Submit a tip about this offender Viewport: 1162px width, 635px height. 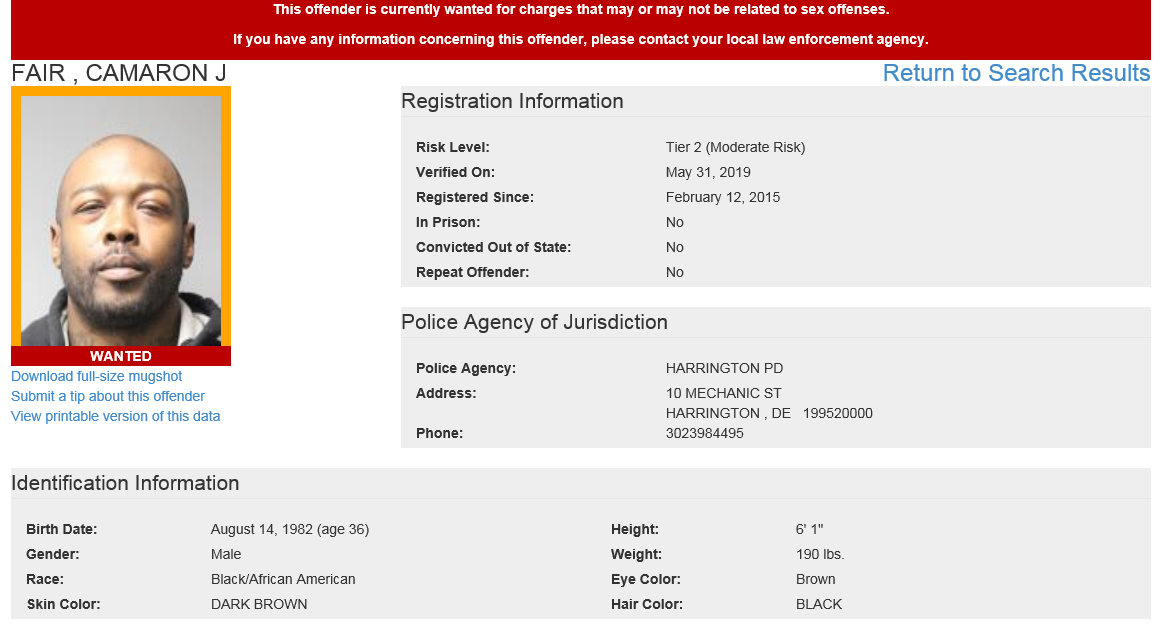[x=108, y=397]
